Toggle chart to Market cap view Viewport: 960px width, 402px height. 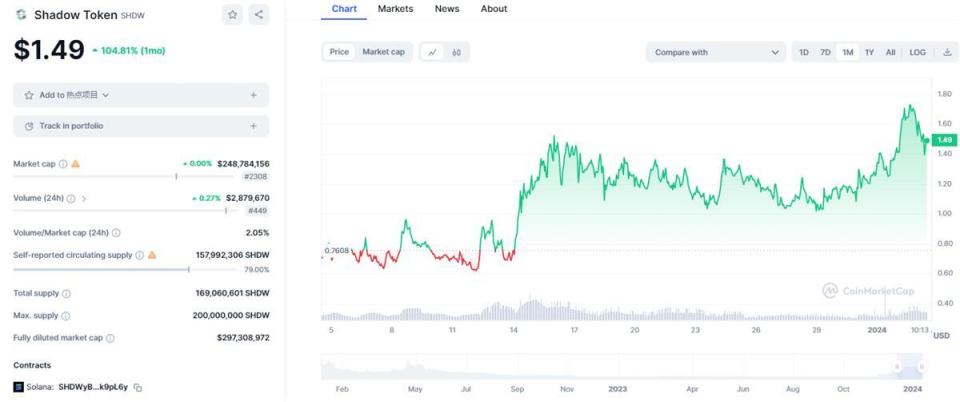point(383,52)
